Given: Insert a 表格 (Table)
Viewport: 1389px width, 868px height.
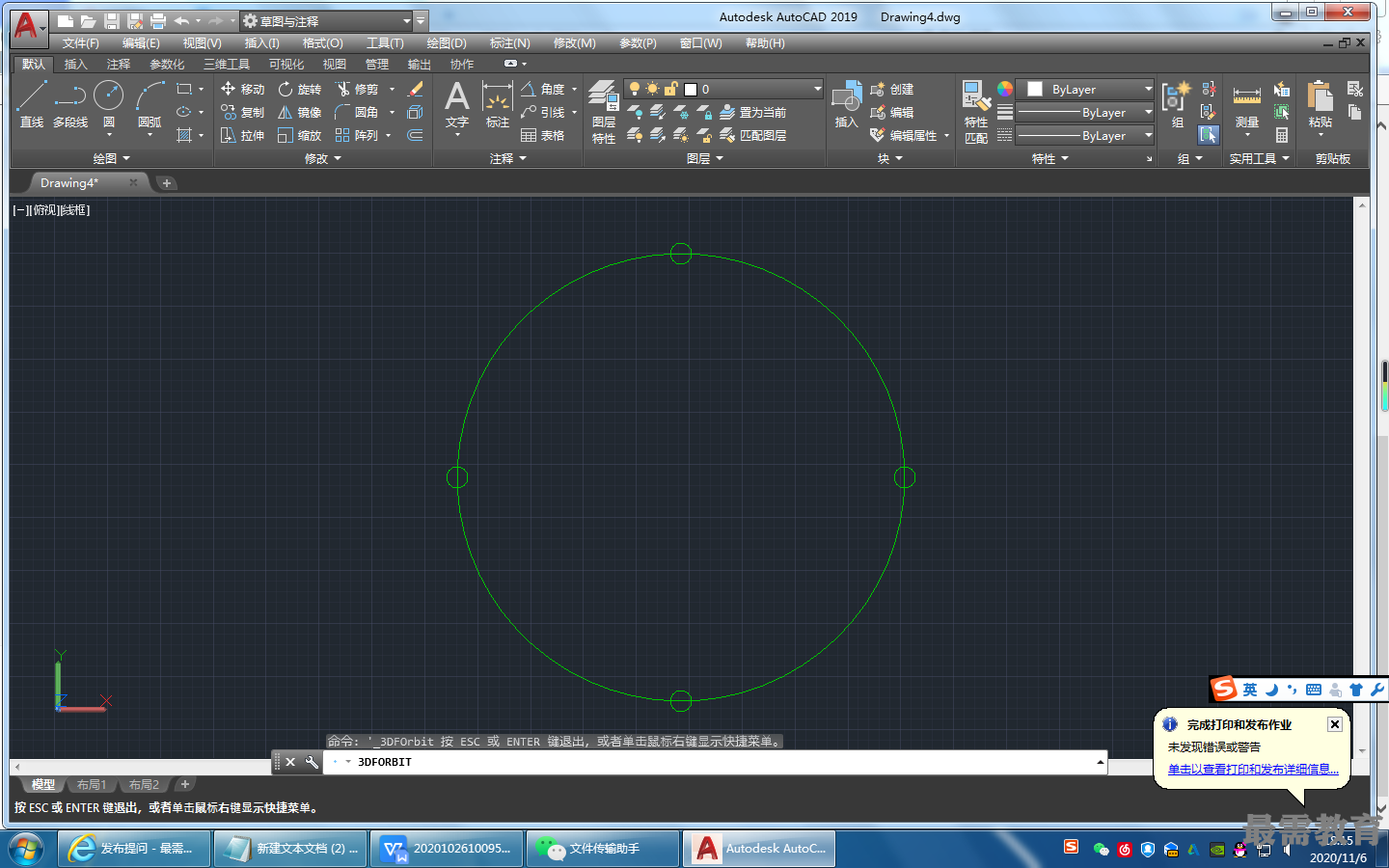Looking at the screenshot, I should click(x=543, y=135).
